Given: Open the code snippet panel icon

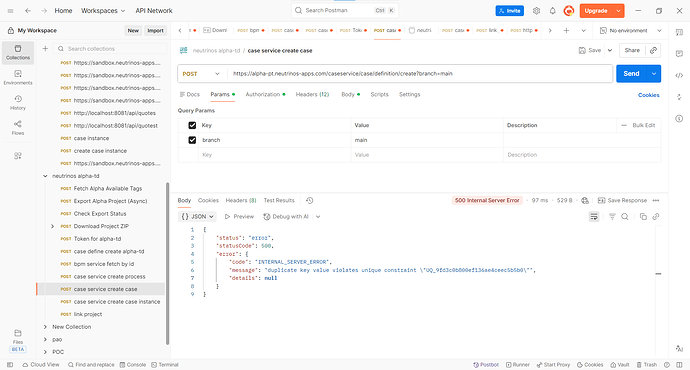Looking at the screenshot, I should (679, 75).
